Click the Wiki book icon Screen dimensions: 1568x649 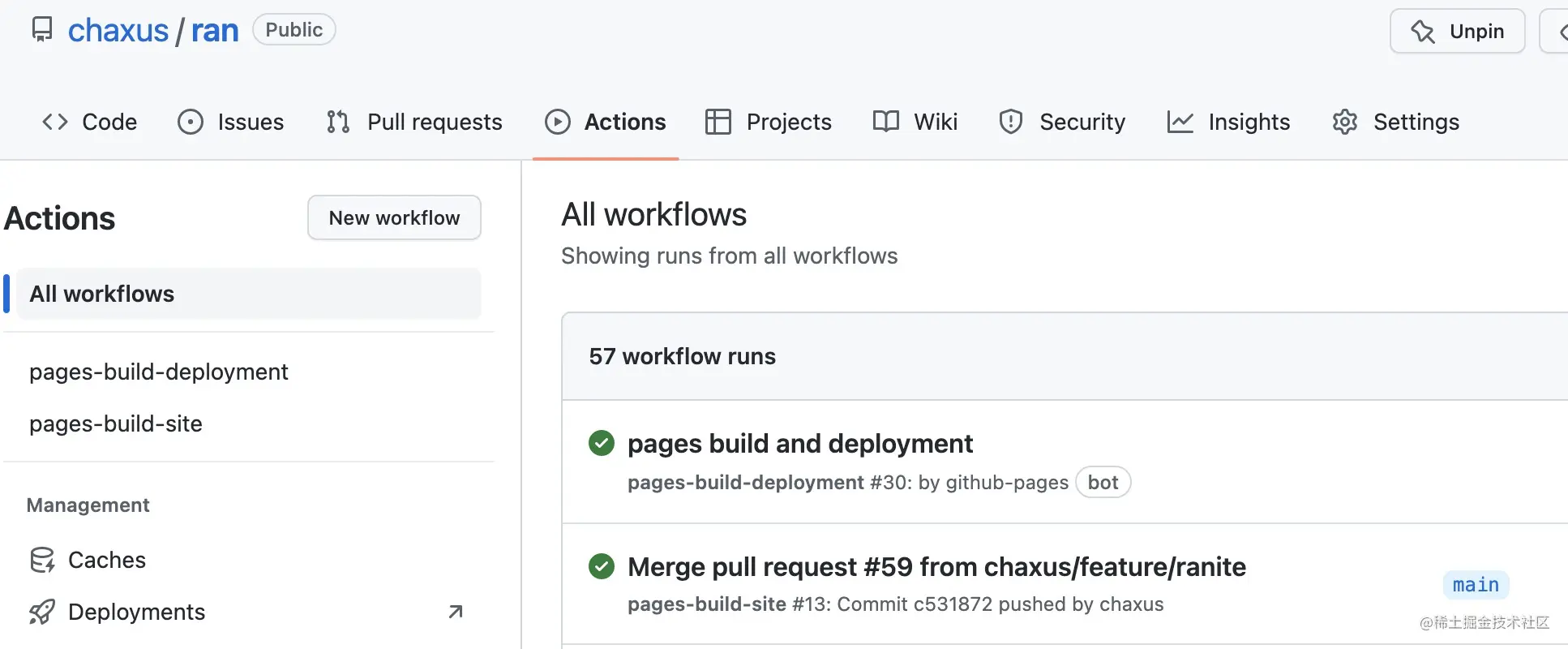tap(886, 122)
